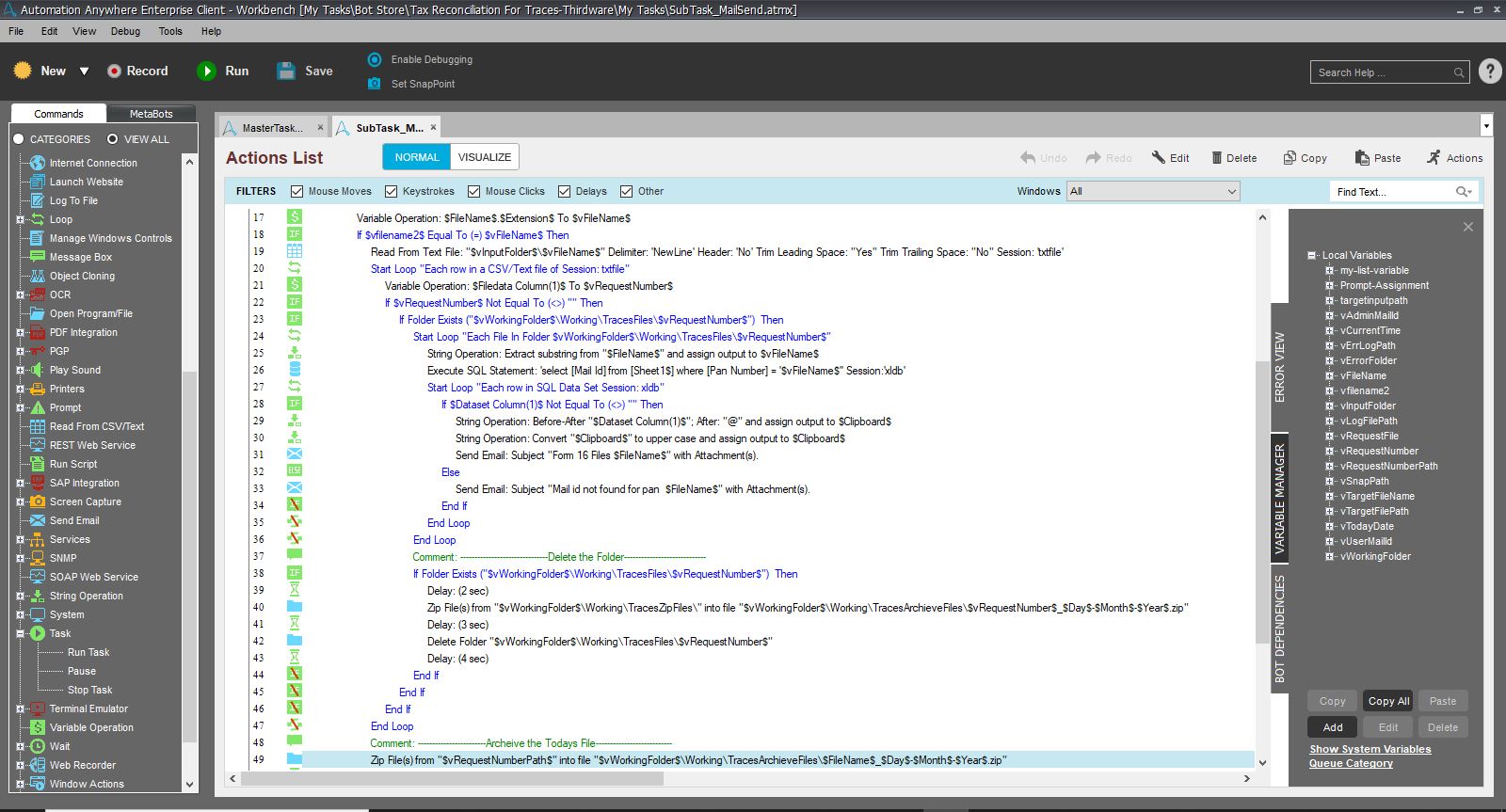Click Send Email icon on line 31
Image resolution: width=1506 pixels, height=812 pixels.
(x=295, y=454)
